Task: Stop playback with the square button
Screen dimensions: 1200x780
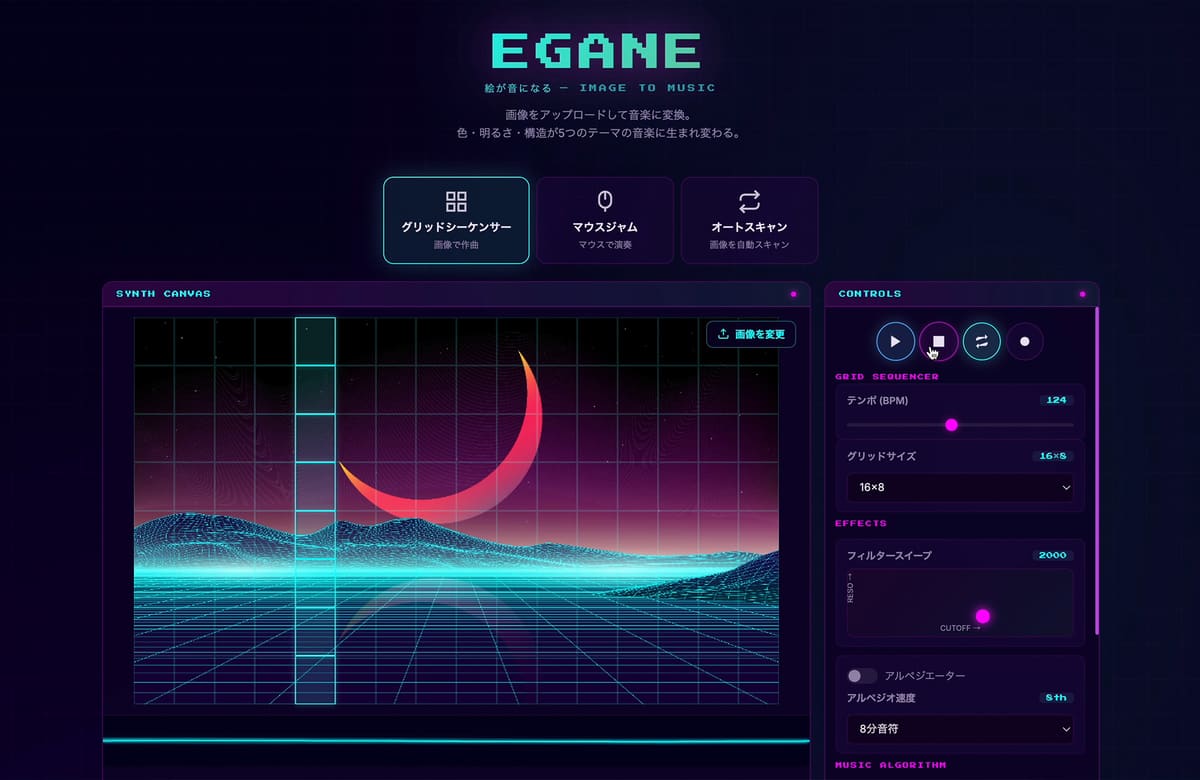Action: pyautogui.click(x=938, y=341)
